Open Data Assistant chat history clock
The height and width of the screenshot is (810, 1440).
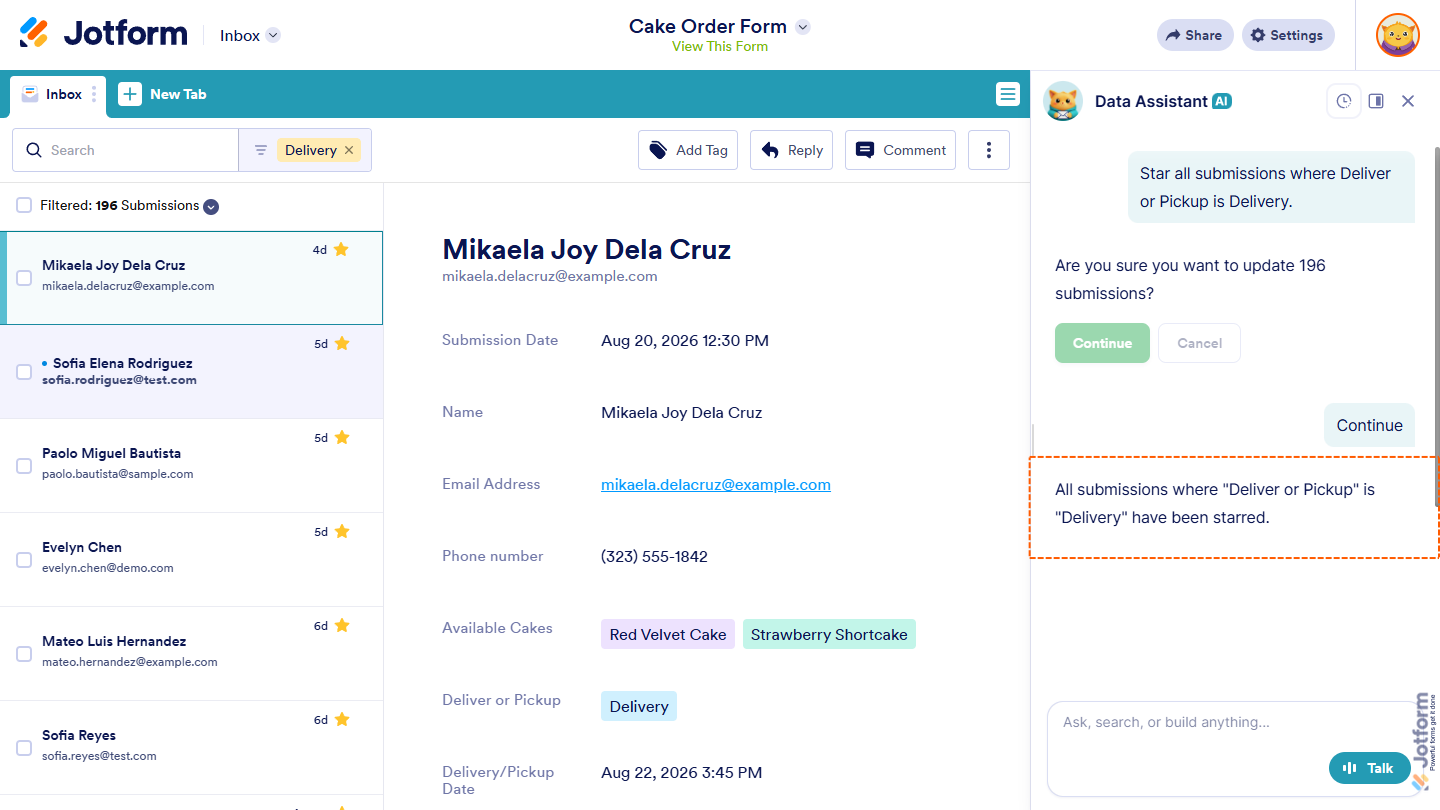pyautogui.click(x=1344, y=101)
